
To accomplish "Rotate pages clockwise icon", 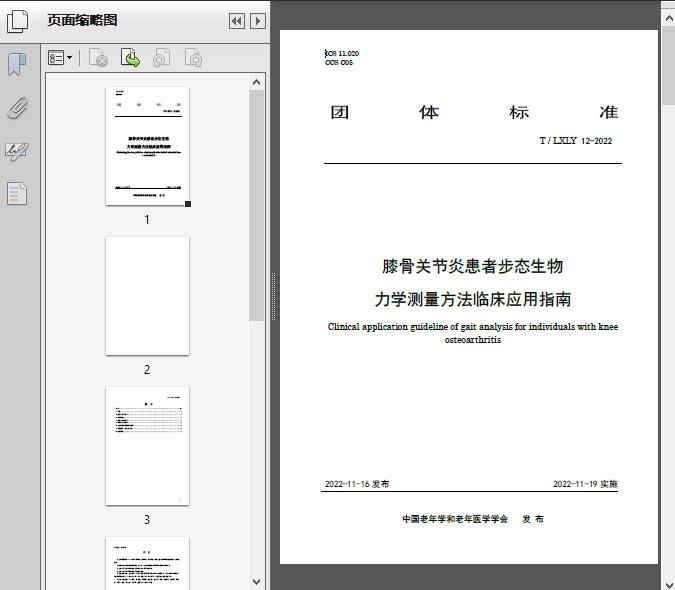I will 193,58.
